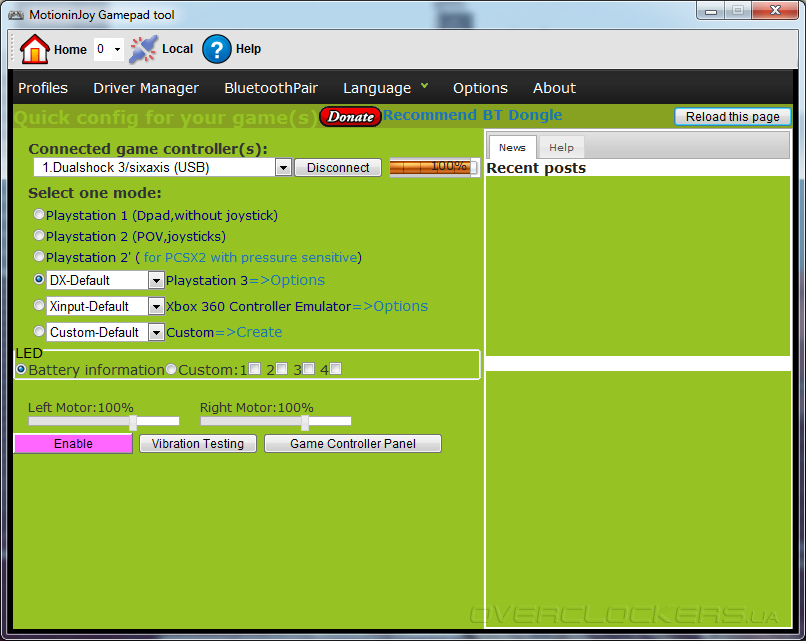
Task: Check LED custom checkbox 1
Action: click(254, 369)
